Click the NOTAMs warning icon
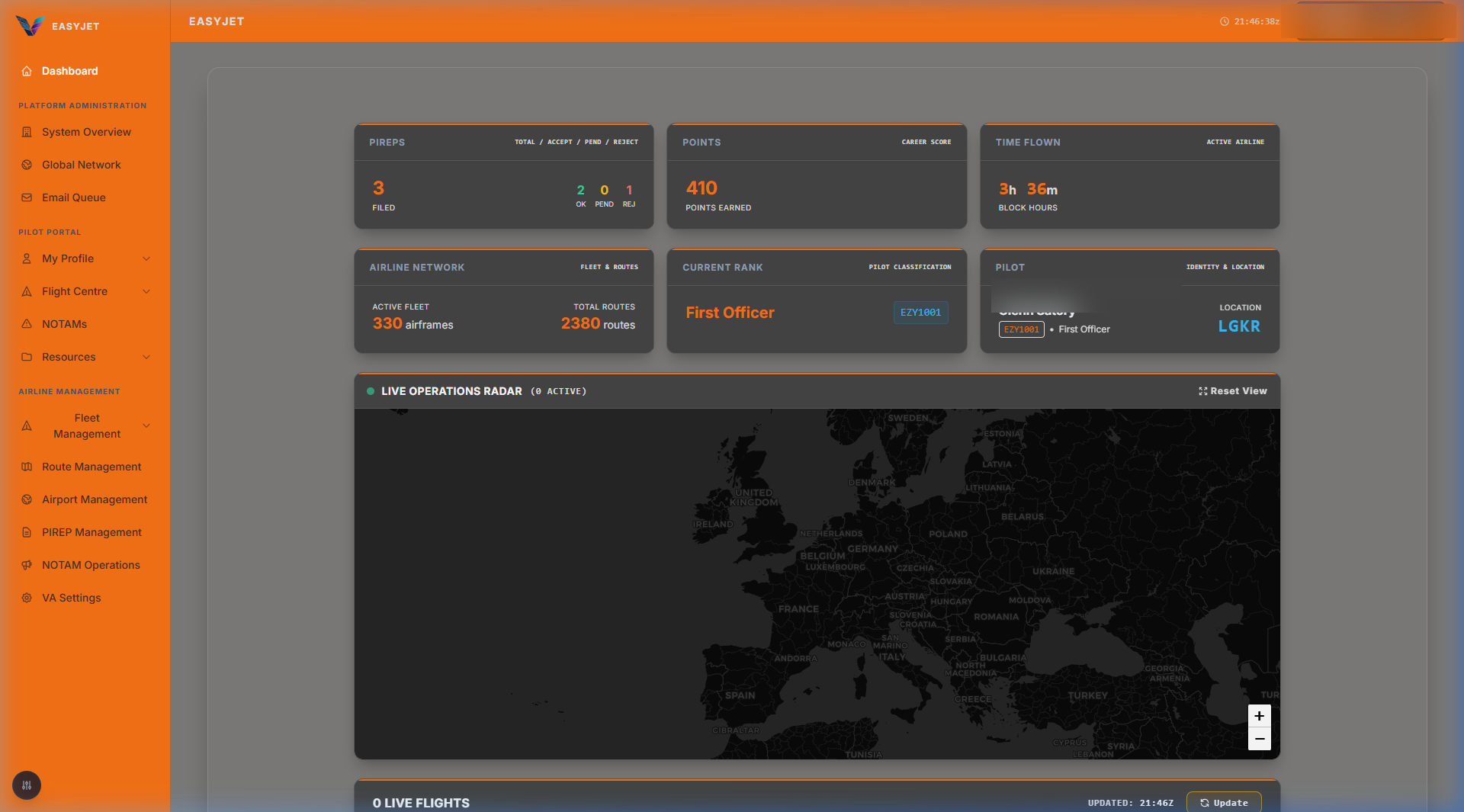 pyautogui.click(x=27, y=324)
